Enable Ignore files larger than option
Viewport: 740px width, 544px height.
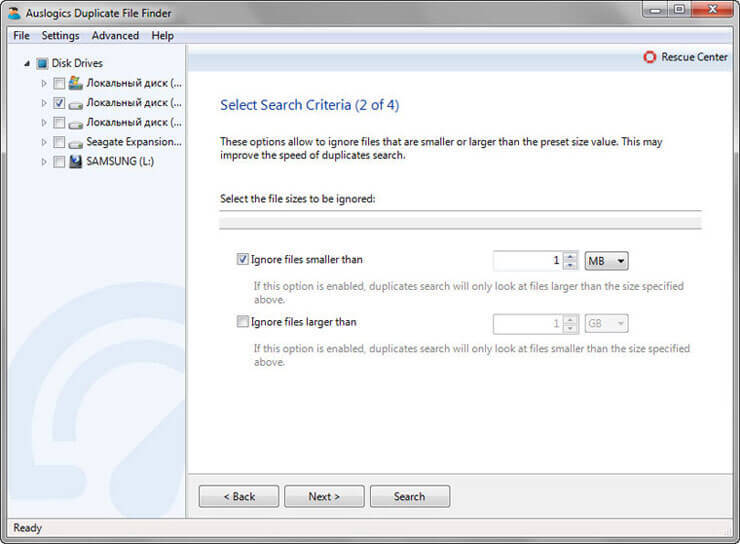tap(242, 322)
